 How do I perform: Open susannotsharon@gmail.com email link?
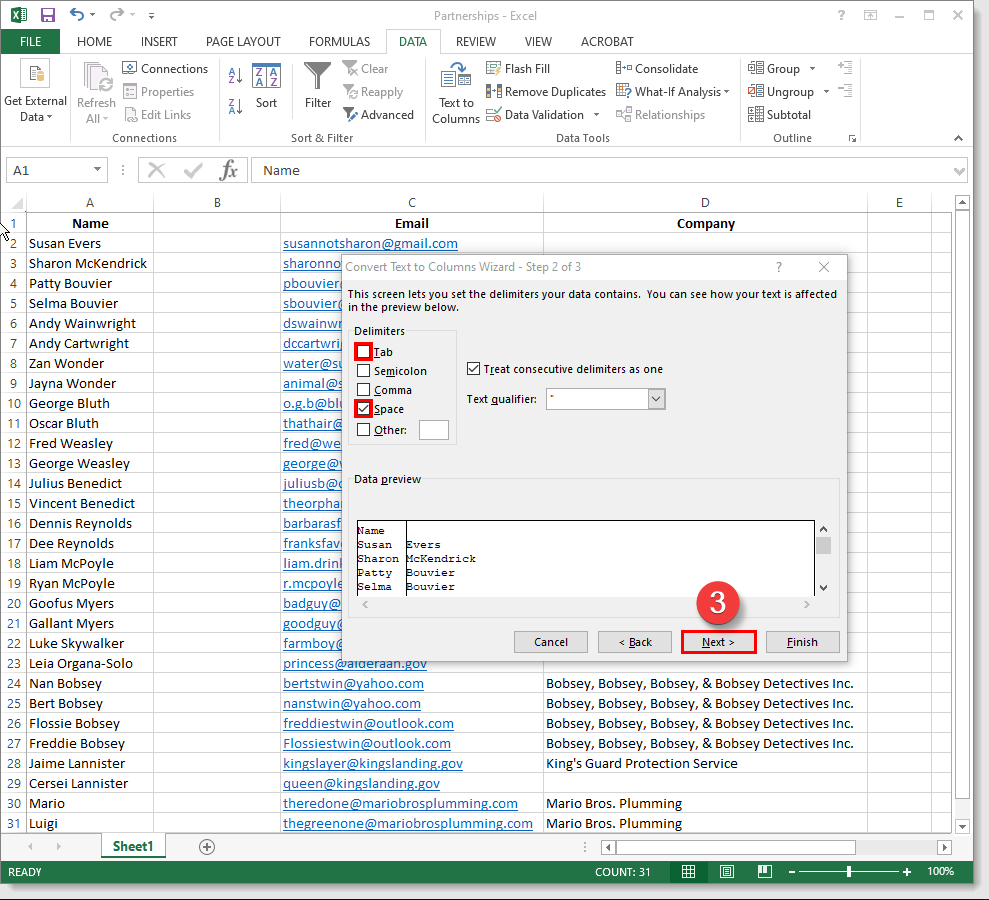point(370,243)
